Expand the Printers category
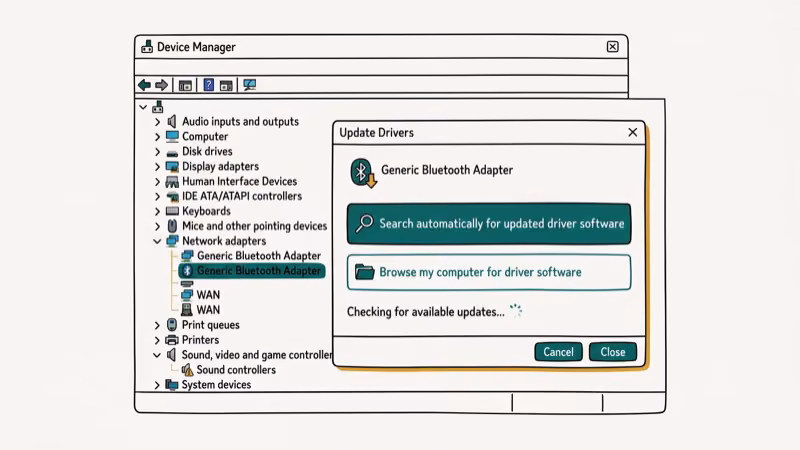This screenshot has height=450, width=800. pos(157,340)
